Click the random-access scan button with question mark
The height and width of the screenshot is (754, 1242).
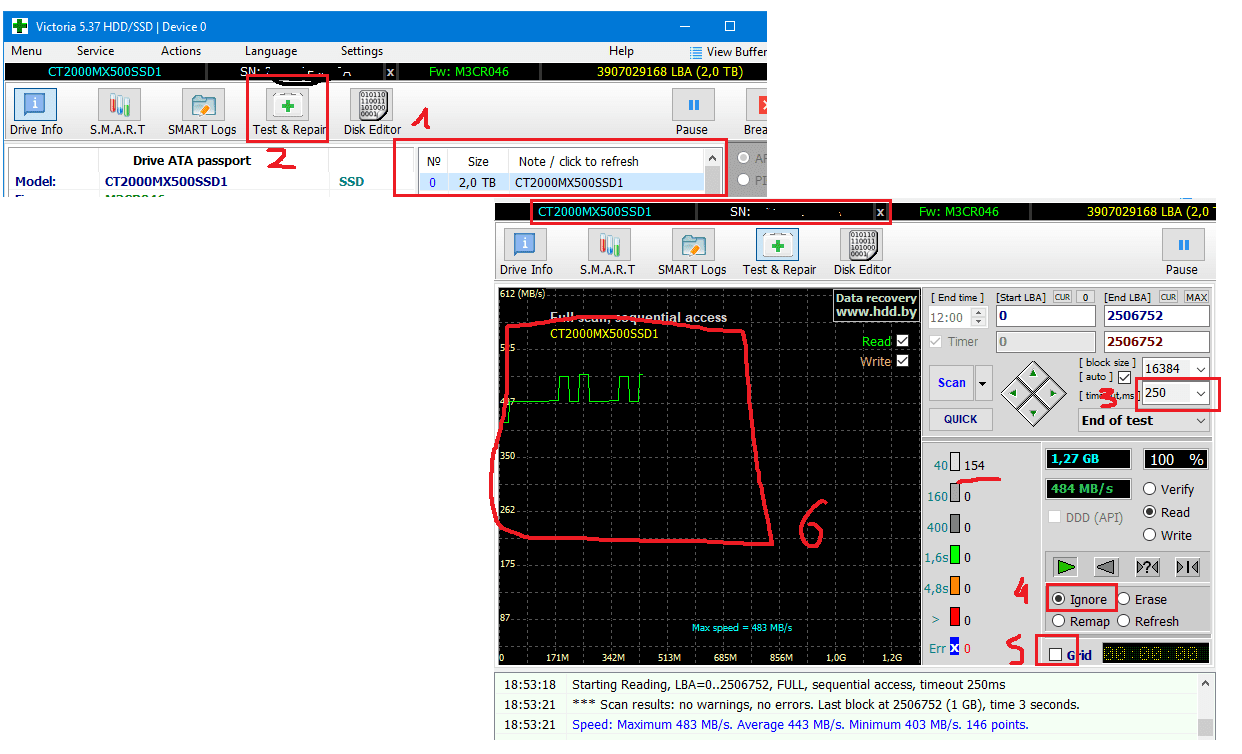click(x=1147, y=567)
